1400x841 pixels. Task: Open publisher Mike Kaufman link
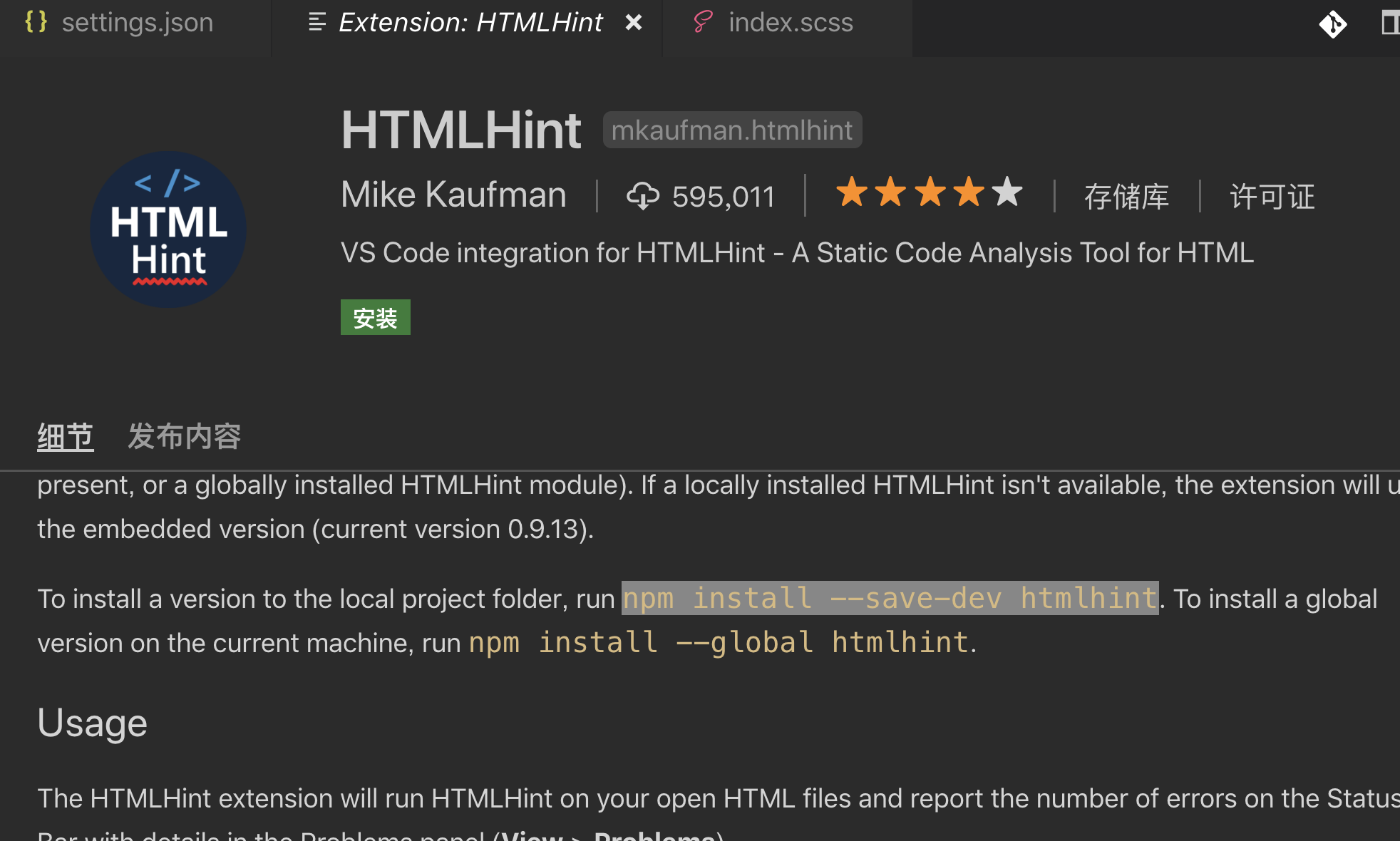tap(453, 195)
